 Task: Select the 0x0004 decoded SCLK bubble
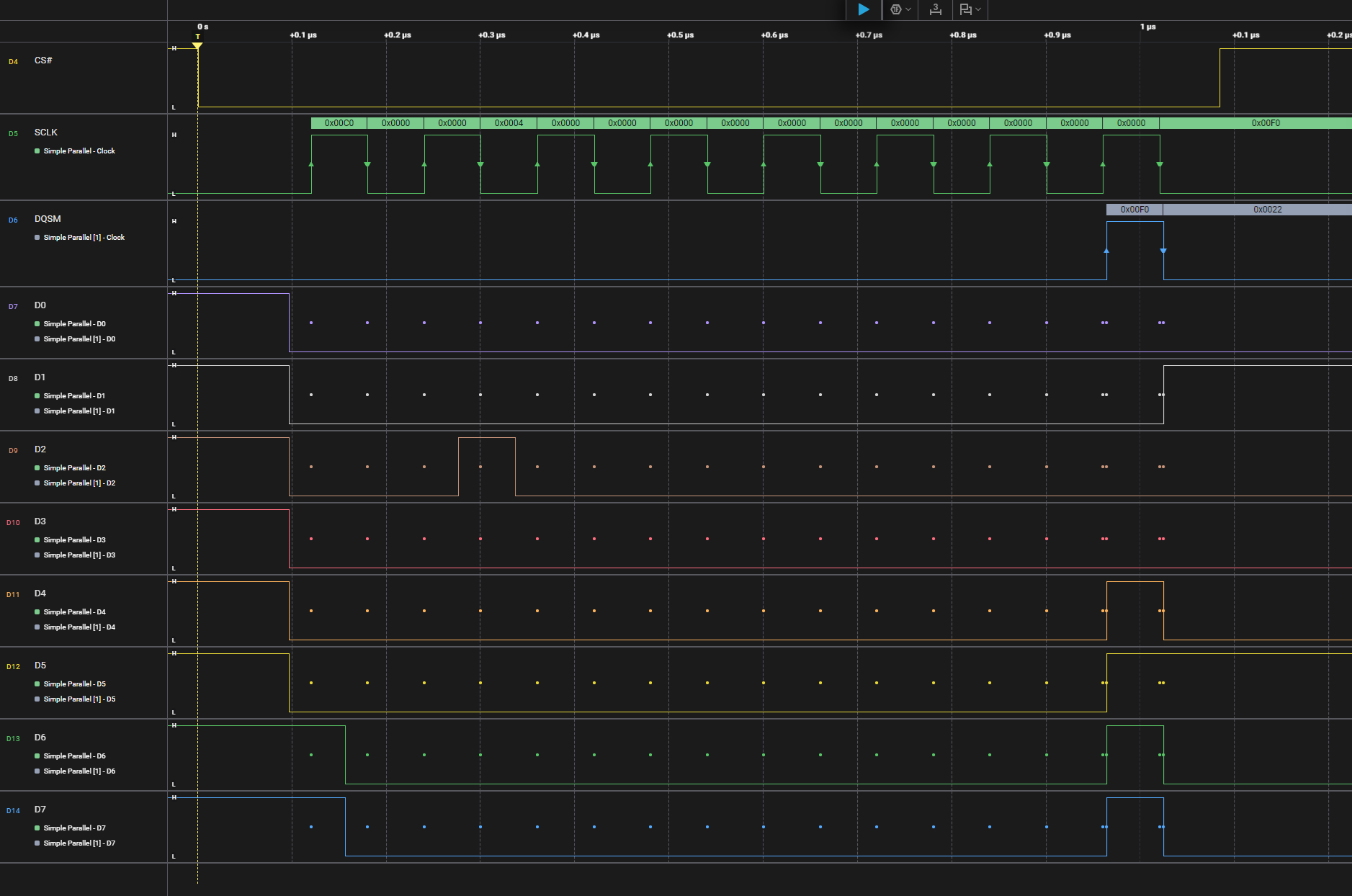[509, 123]
